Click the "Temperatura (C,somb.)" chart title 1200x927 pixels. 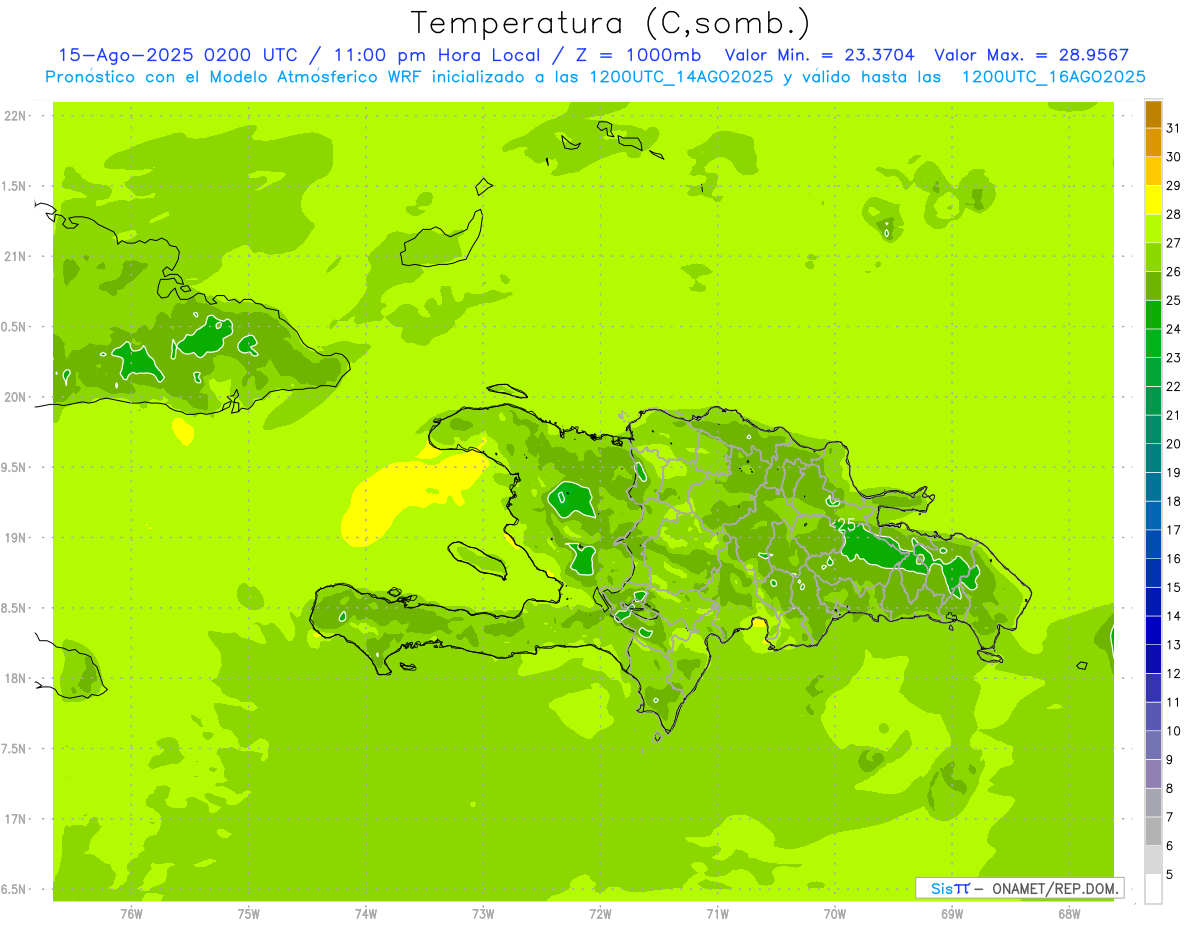tap(611, 23)
